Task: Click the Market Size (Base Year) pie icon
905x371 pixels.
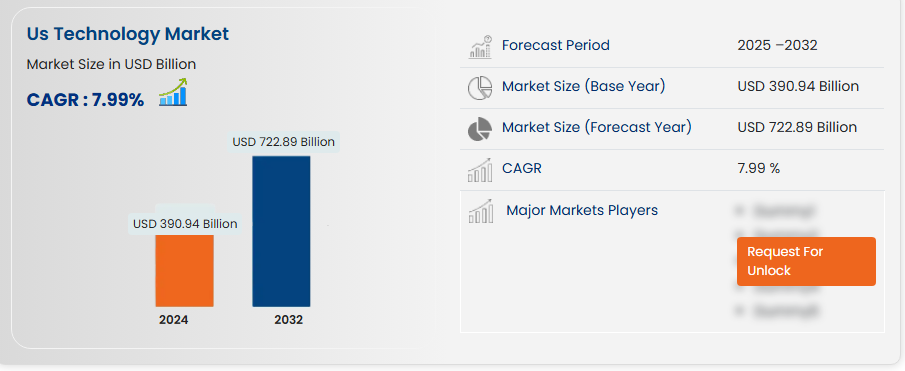Action: [480, 88]
